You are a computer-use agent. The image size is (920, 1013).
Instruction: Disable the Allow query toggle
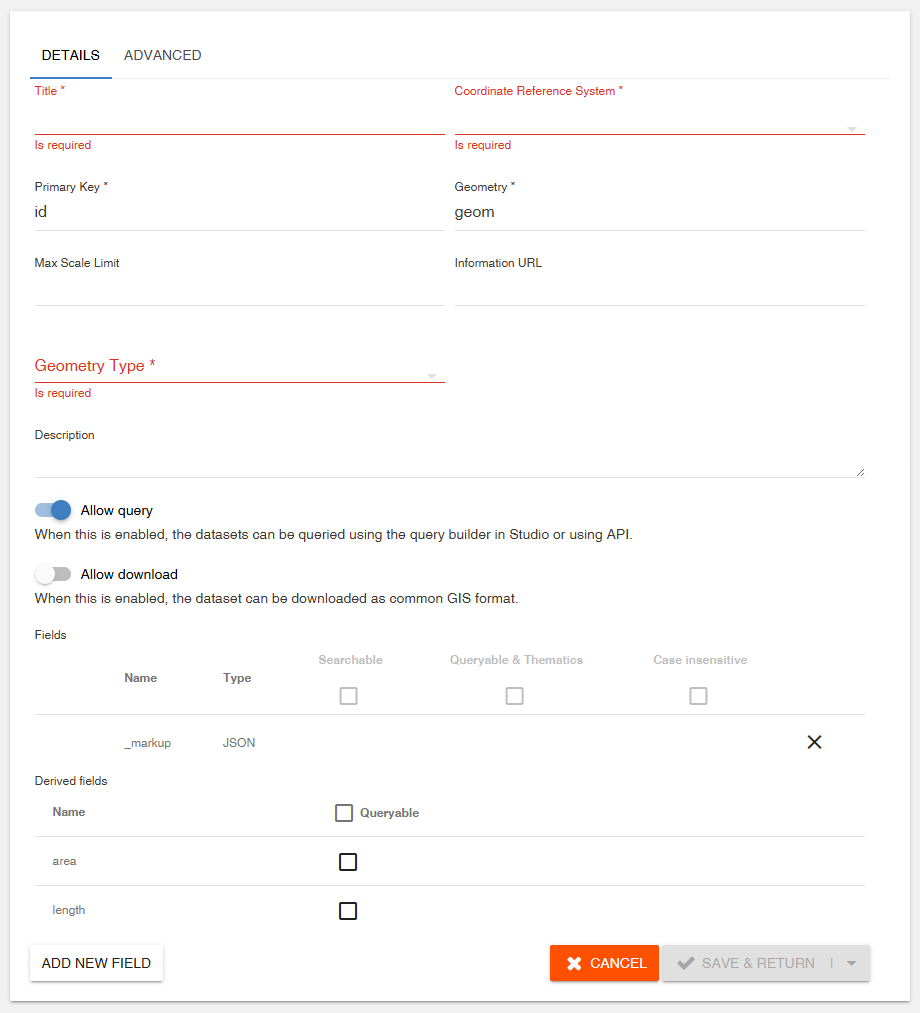point(53,510)
